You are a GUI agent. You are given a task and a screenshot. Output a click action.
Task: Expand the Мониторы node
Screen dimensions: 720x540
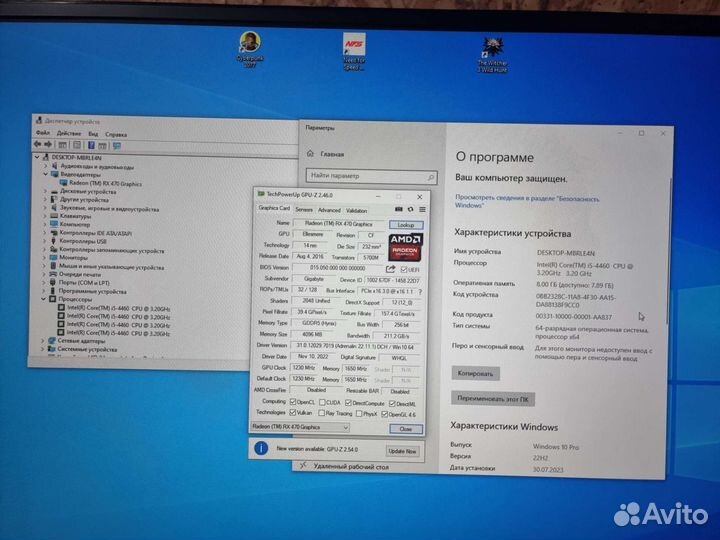point(45,258)
